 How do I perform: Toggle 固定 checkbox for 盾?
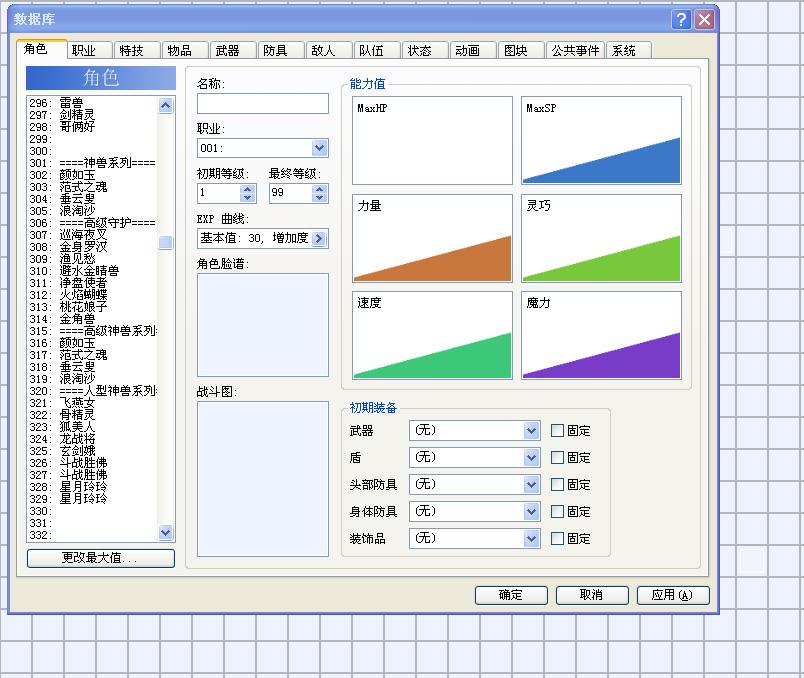coord(557,457)
